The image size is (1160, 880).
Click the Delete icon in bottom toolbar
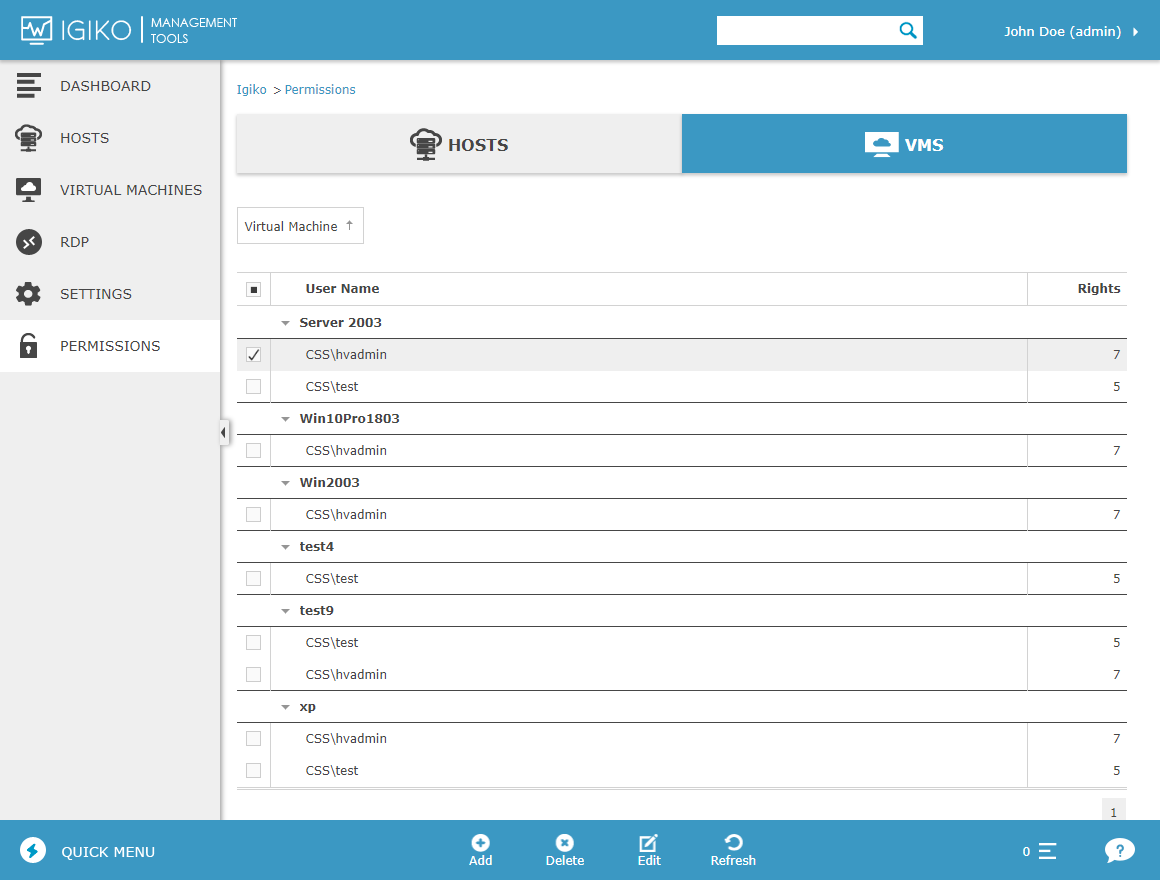(564, 843)
